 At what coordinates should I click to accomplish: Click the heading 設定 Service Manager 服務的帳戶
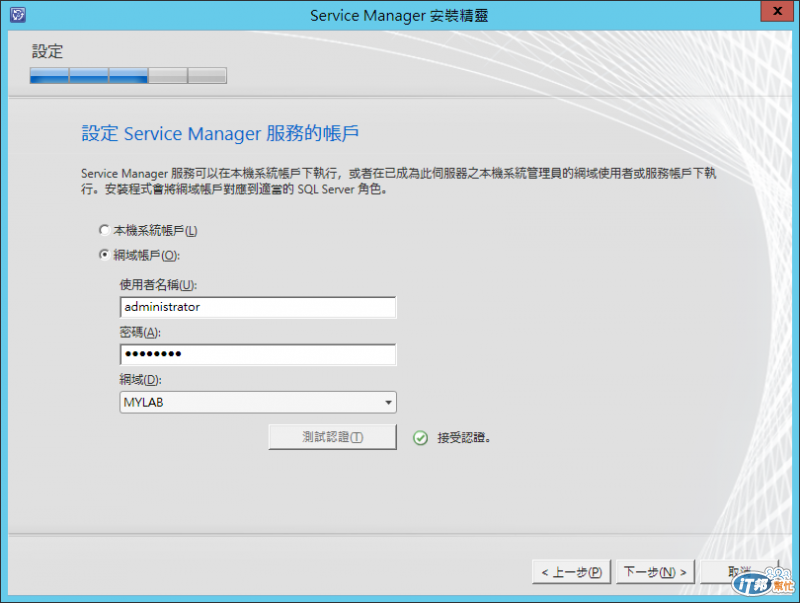pos(220,134)
